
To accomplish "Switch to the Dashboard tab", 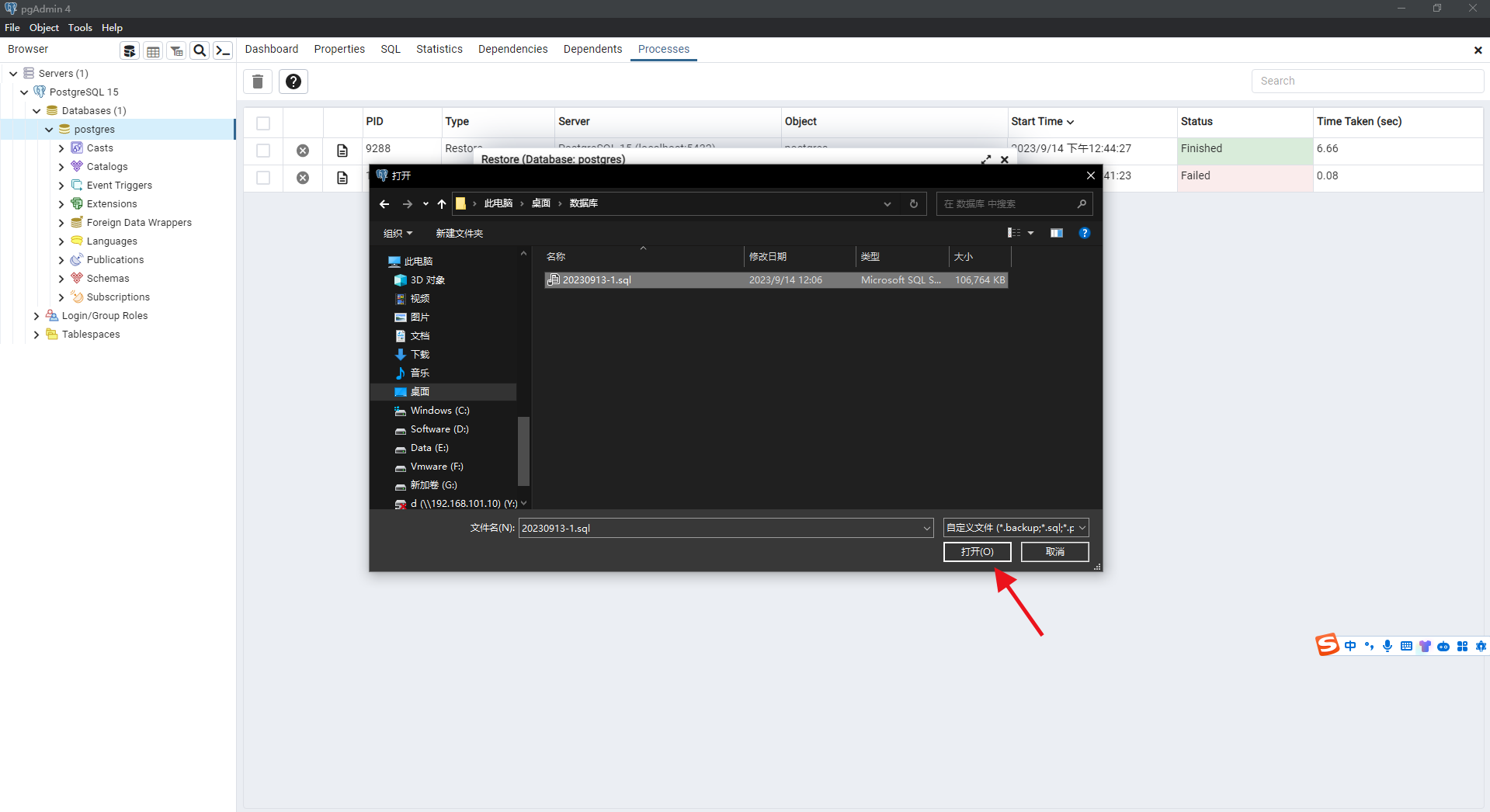I will click(271, 49).
